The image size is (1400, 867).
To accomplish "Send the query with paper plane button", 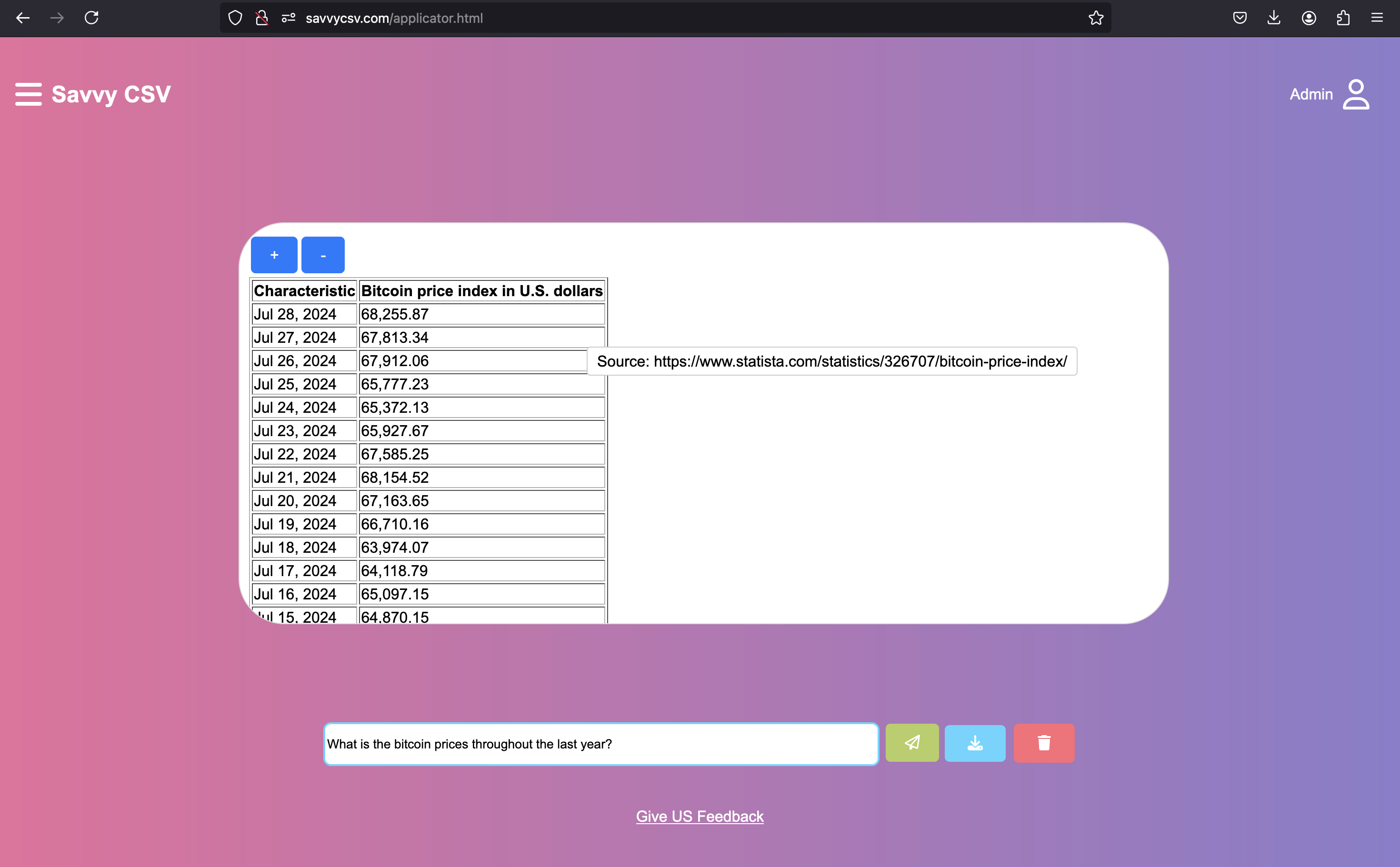I will 912,743.
